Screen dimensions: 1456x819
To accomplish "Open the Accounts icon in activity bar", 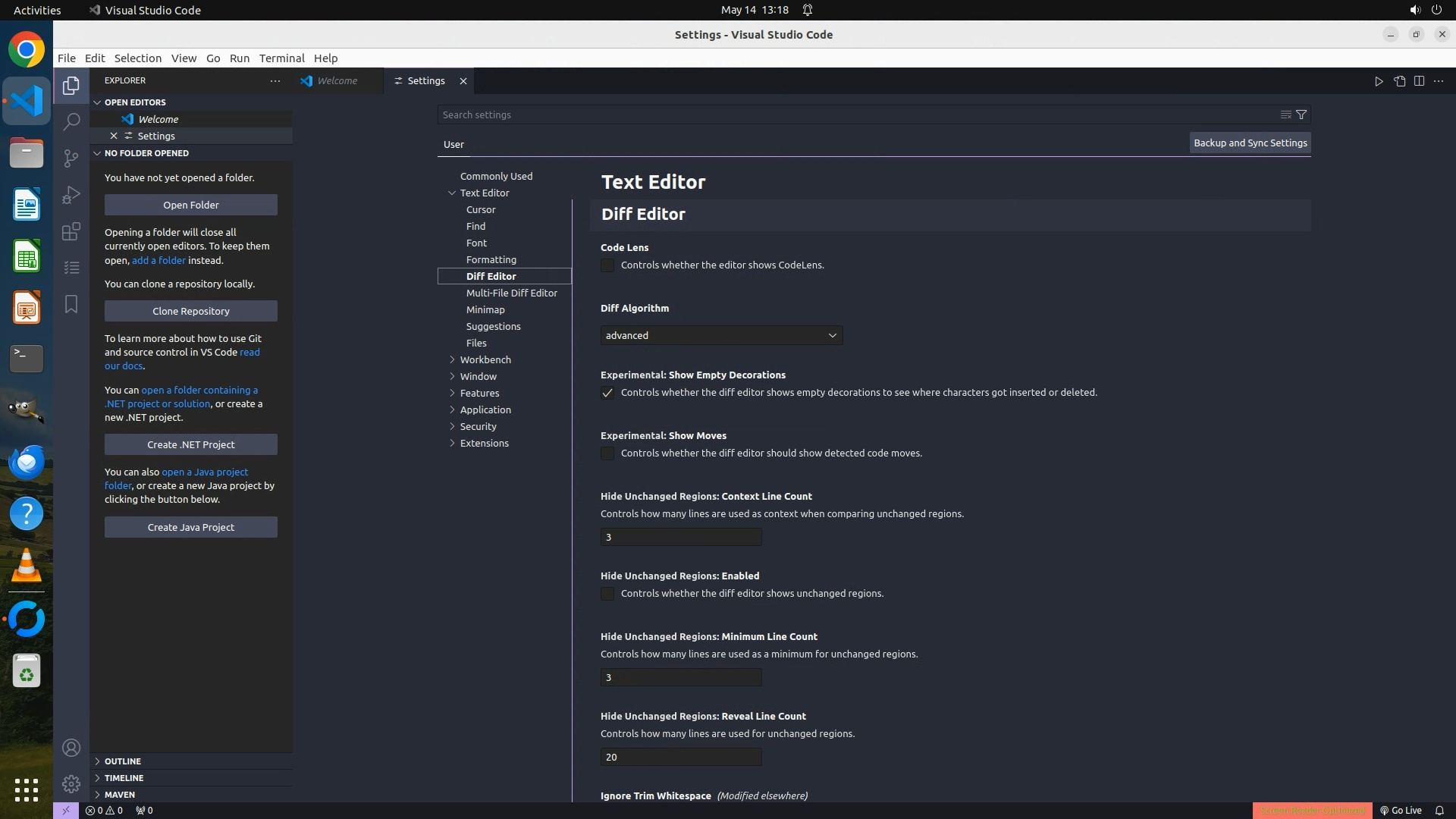I will tap(71, 748).
